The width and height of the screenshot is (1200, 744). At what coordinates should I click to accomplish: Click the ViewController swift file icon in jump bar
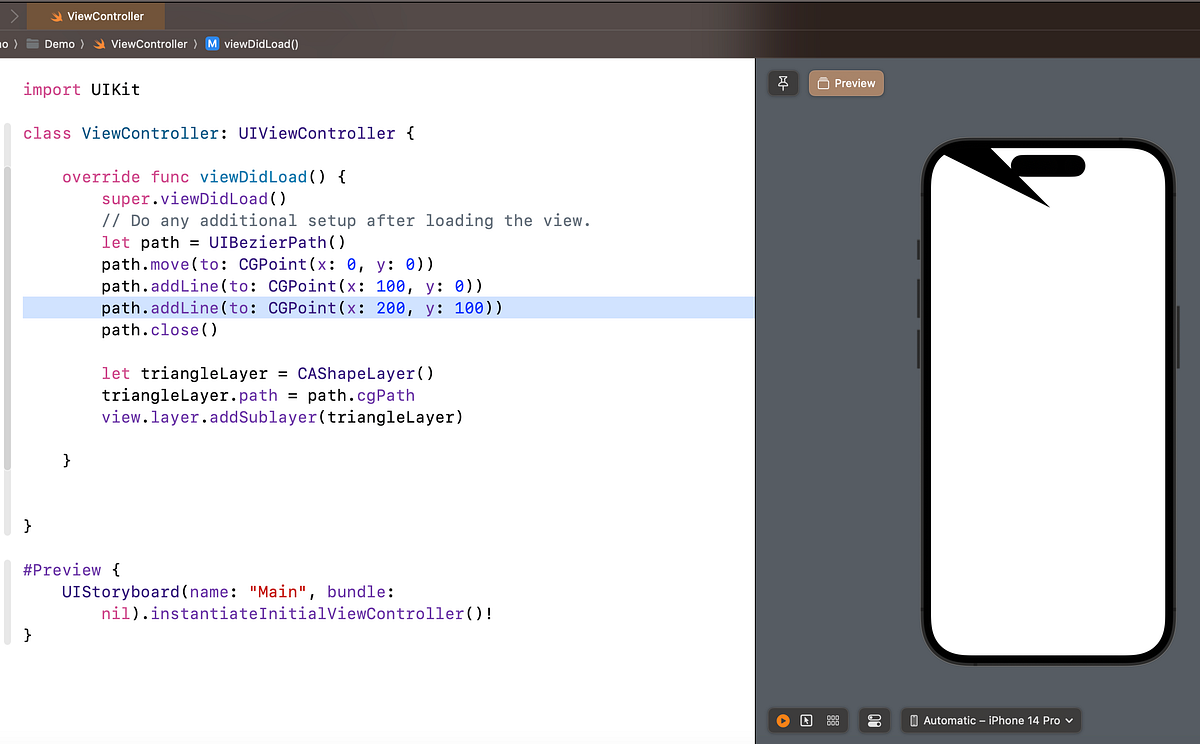100,43
